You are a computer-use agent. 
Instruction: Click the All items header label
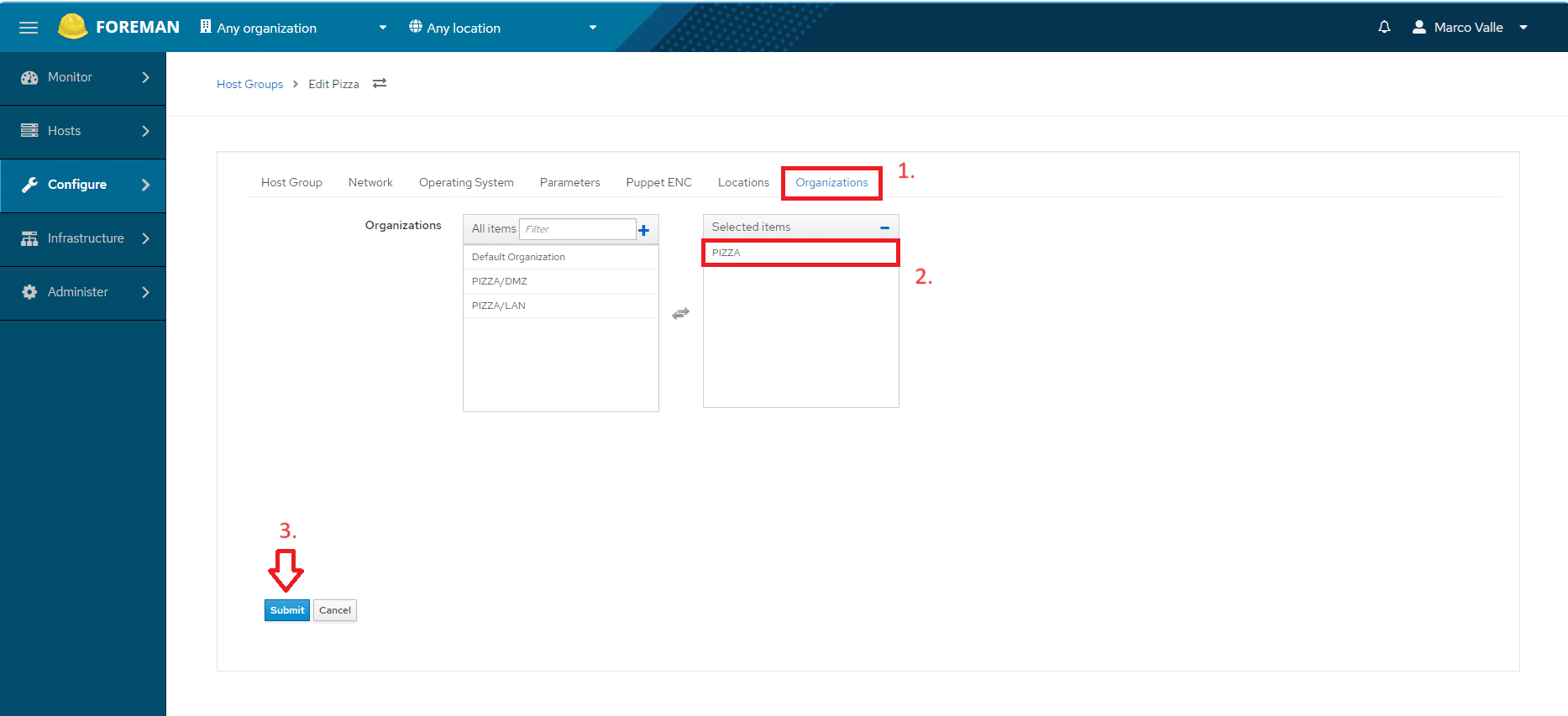[x=494, y=228]
